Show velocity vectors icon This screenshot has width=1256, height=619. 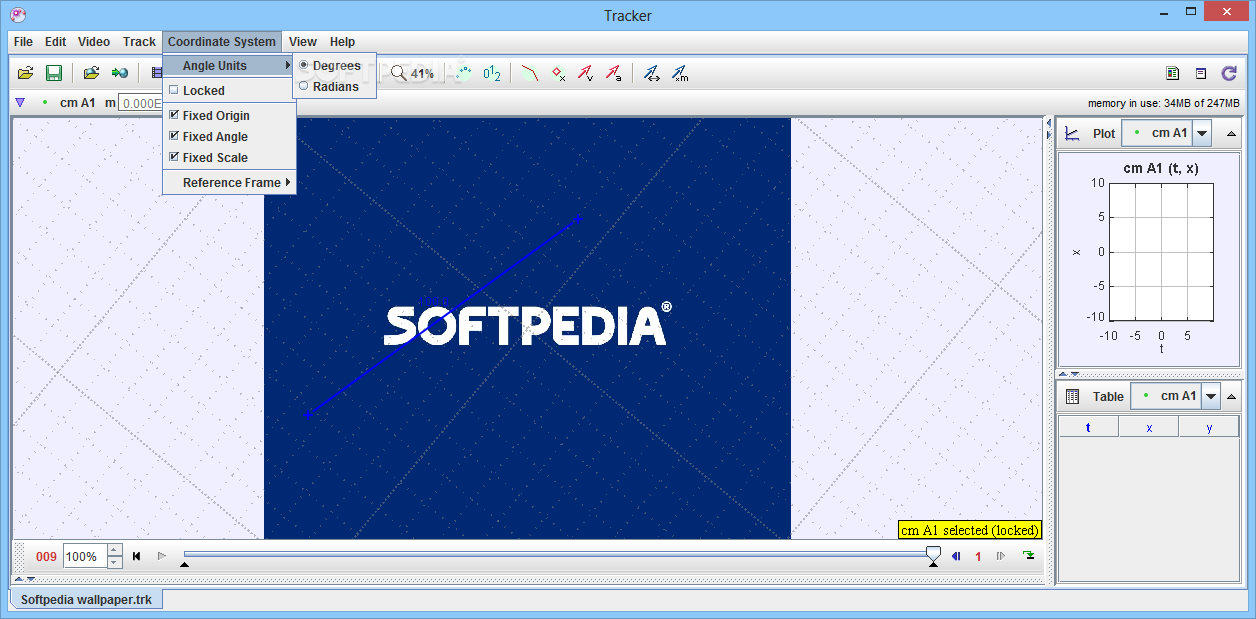pos(586,73)
